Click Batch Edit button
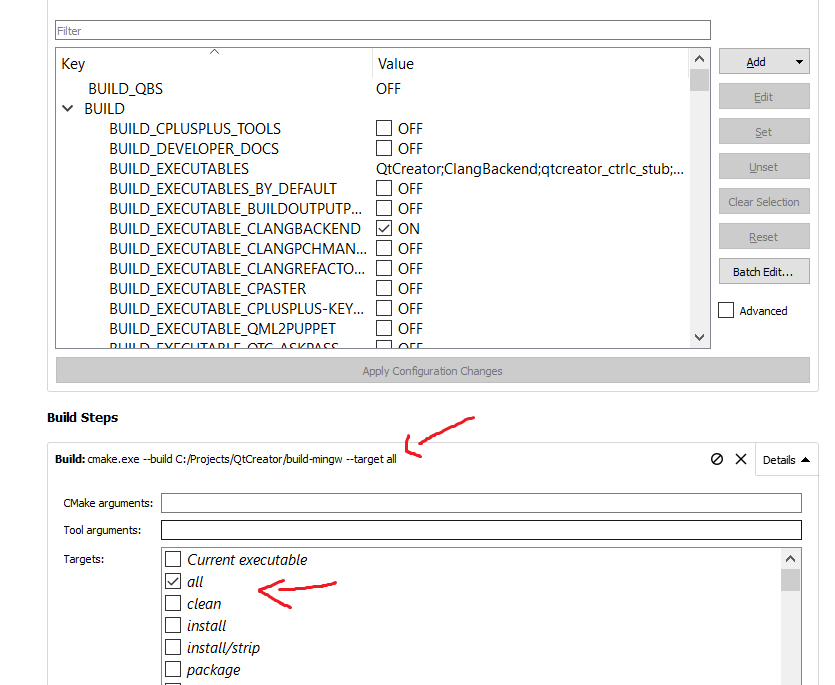The height and width of the screenshot is (685, 835). pos(763,272)
